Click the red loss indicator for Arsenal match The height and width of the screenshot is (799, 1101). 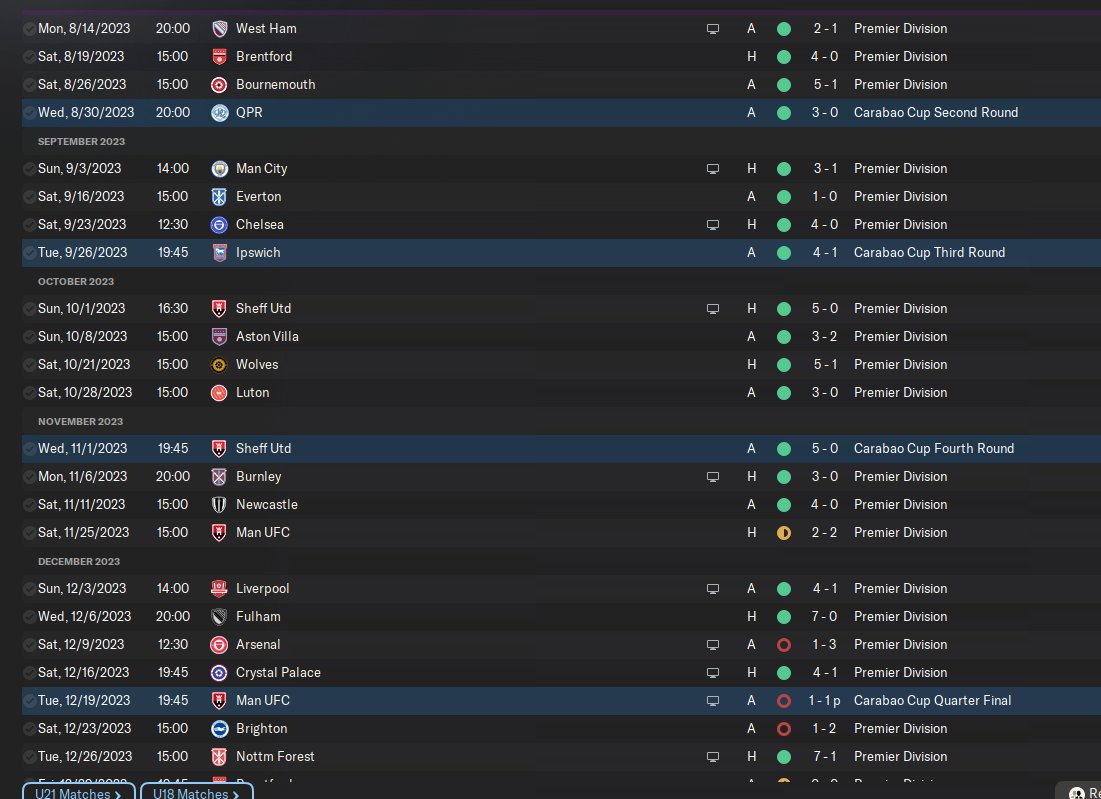784,645
